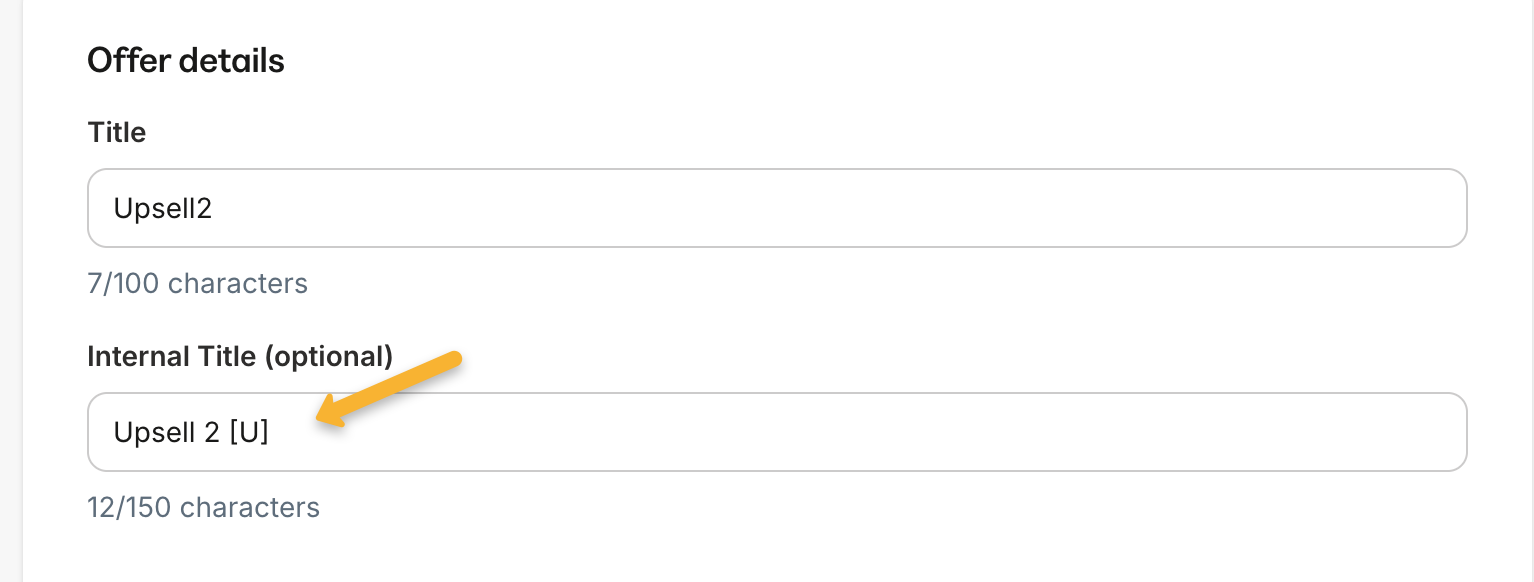Click the "Offer details" heading
This screenshot has width=1534, height=582.
(x=186, y=61)
